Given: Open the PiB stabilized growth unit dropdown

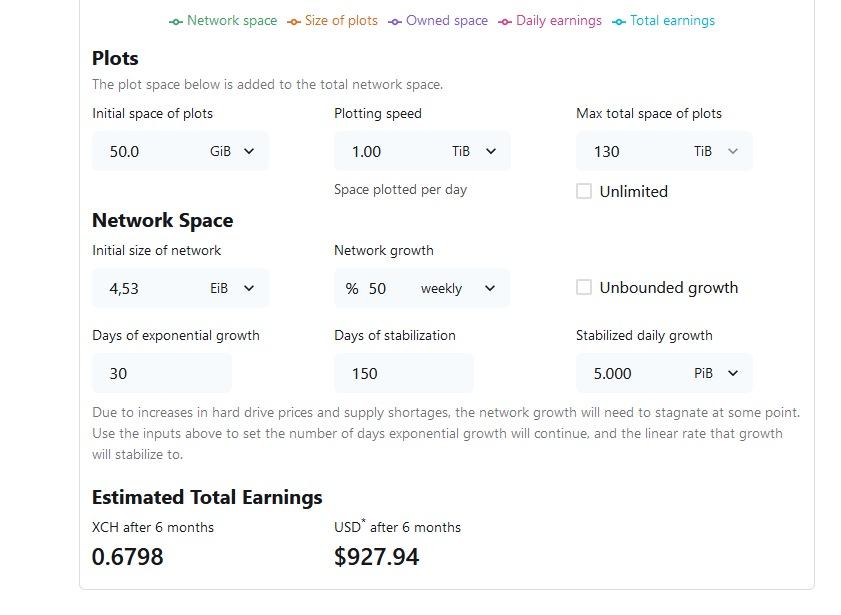Looking at the screenshot, I should pyautogui.click(x=715, y=373).
